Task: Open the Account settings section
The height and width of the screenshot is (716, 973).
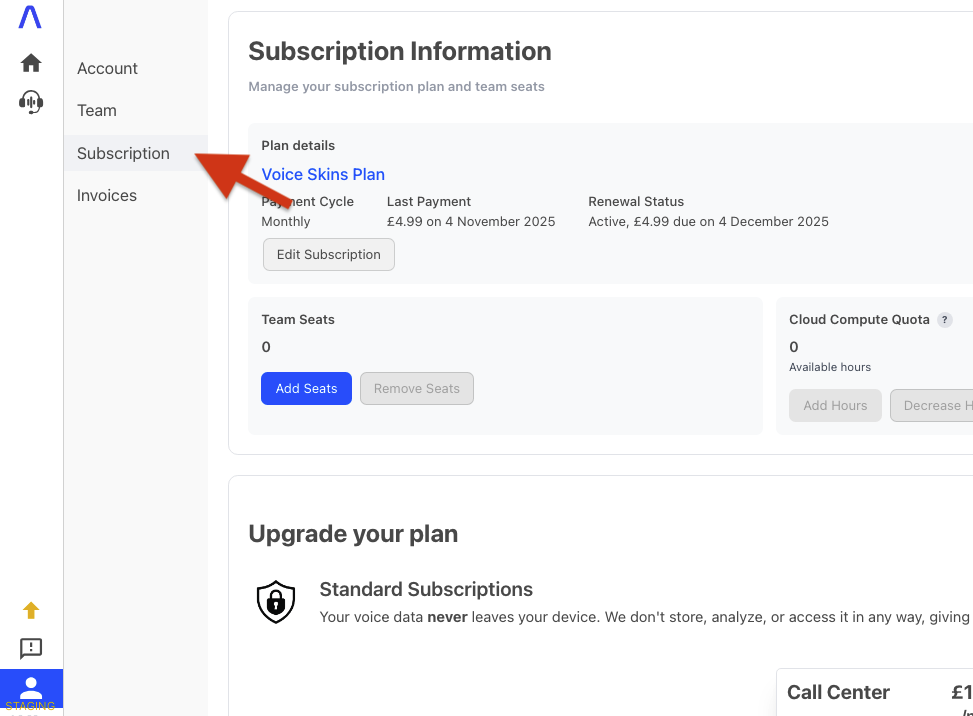Action: coord(107,68)
